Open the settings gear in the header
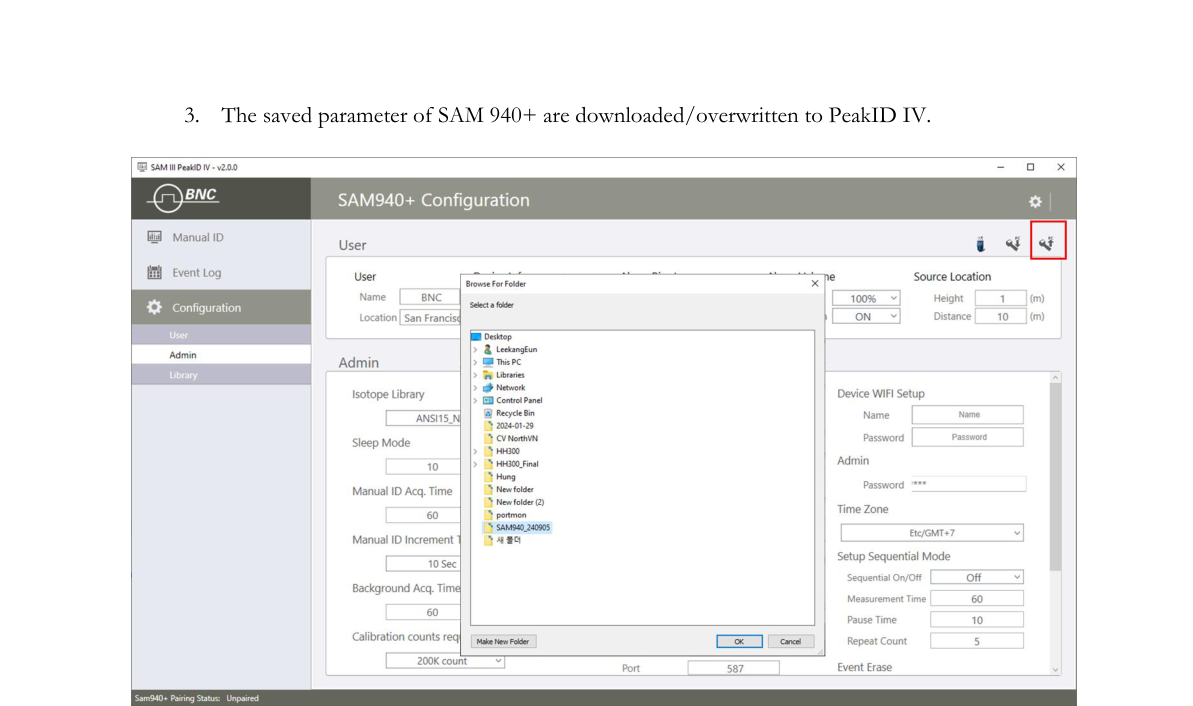This screenshot has width=1193, height=706. 1035,202
